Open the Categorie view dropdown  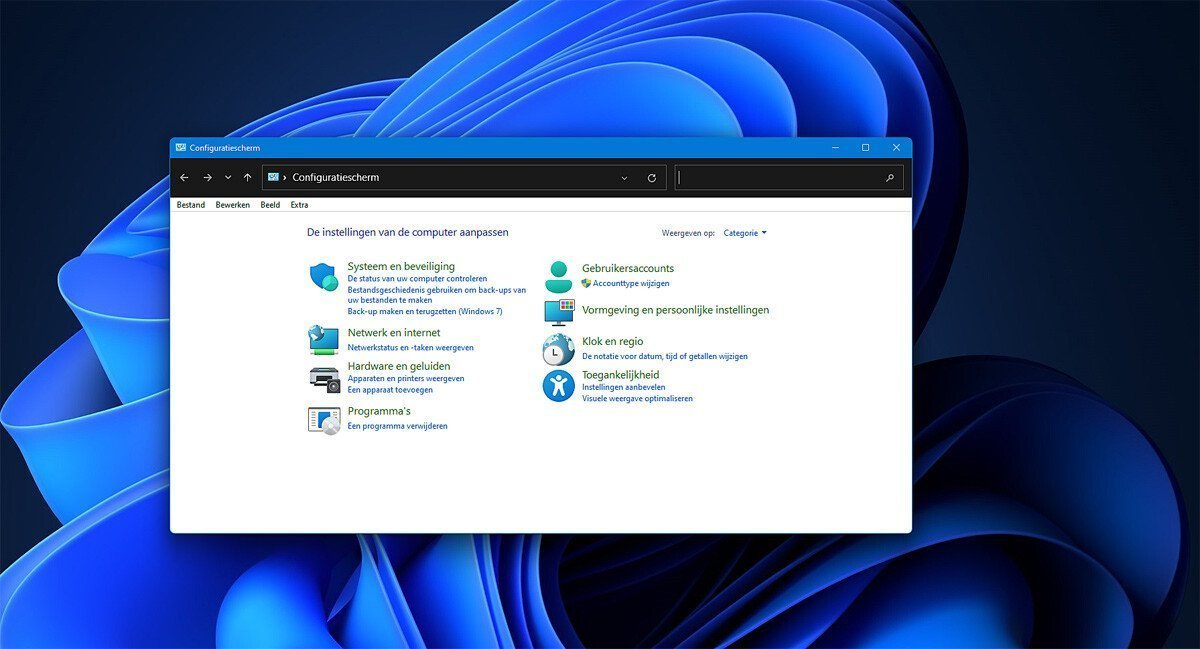[x=745, y=233]
